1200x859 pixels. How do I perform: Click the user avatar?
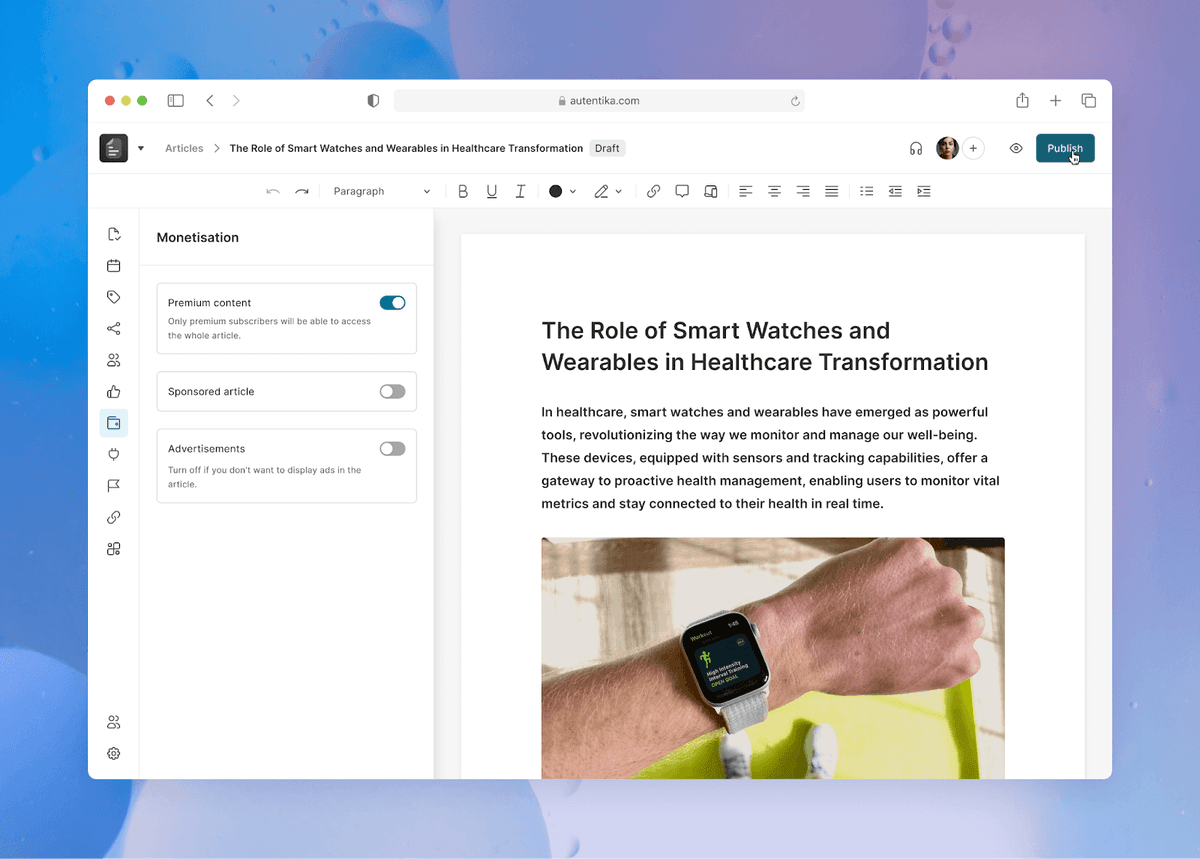tap(947, 148)
